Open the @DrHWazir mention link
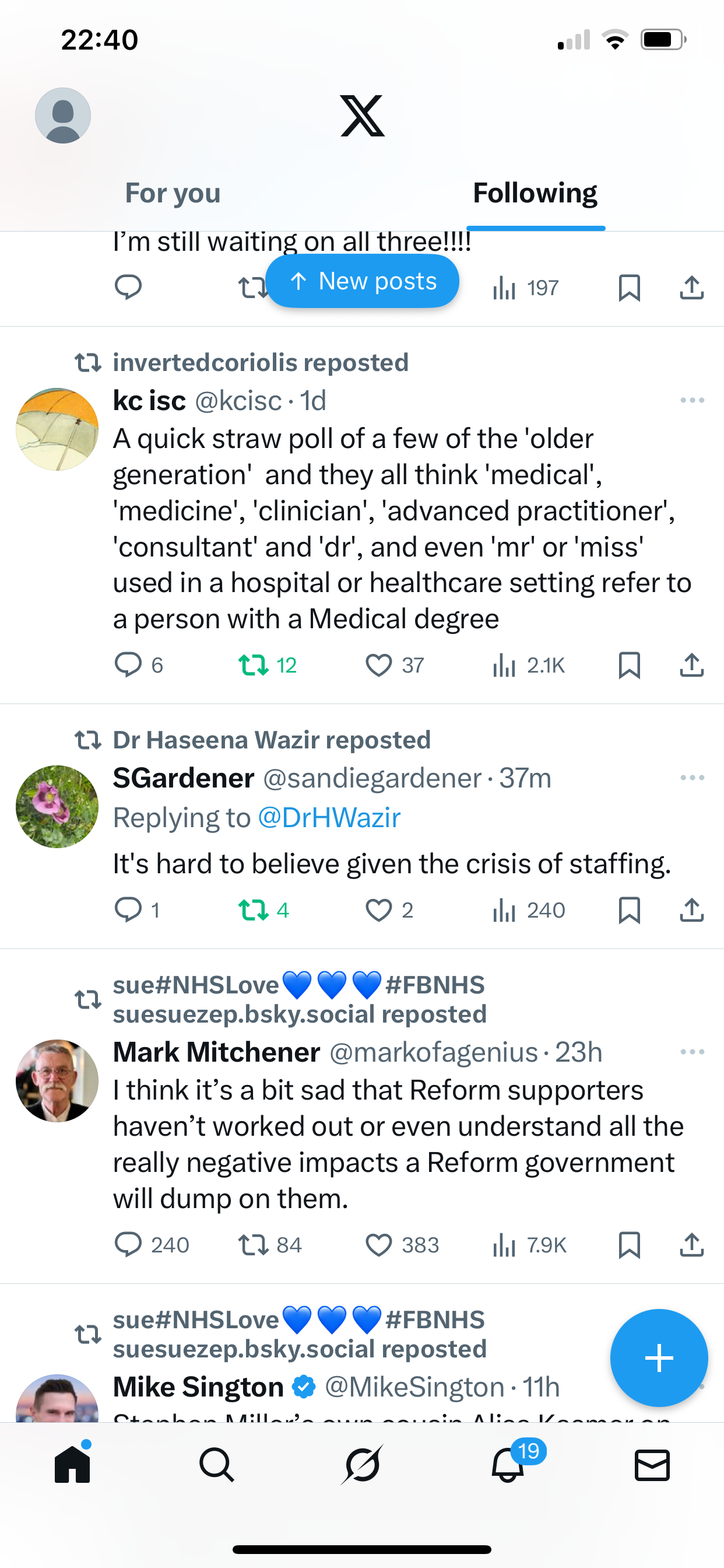The height and width of the screenshot is (1568, 724). point(329,817)
